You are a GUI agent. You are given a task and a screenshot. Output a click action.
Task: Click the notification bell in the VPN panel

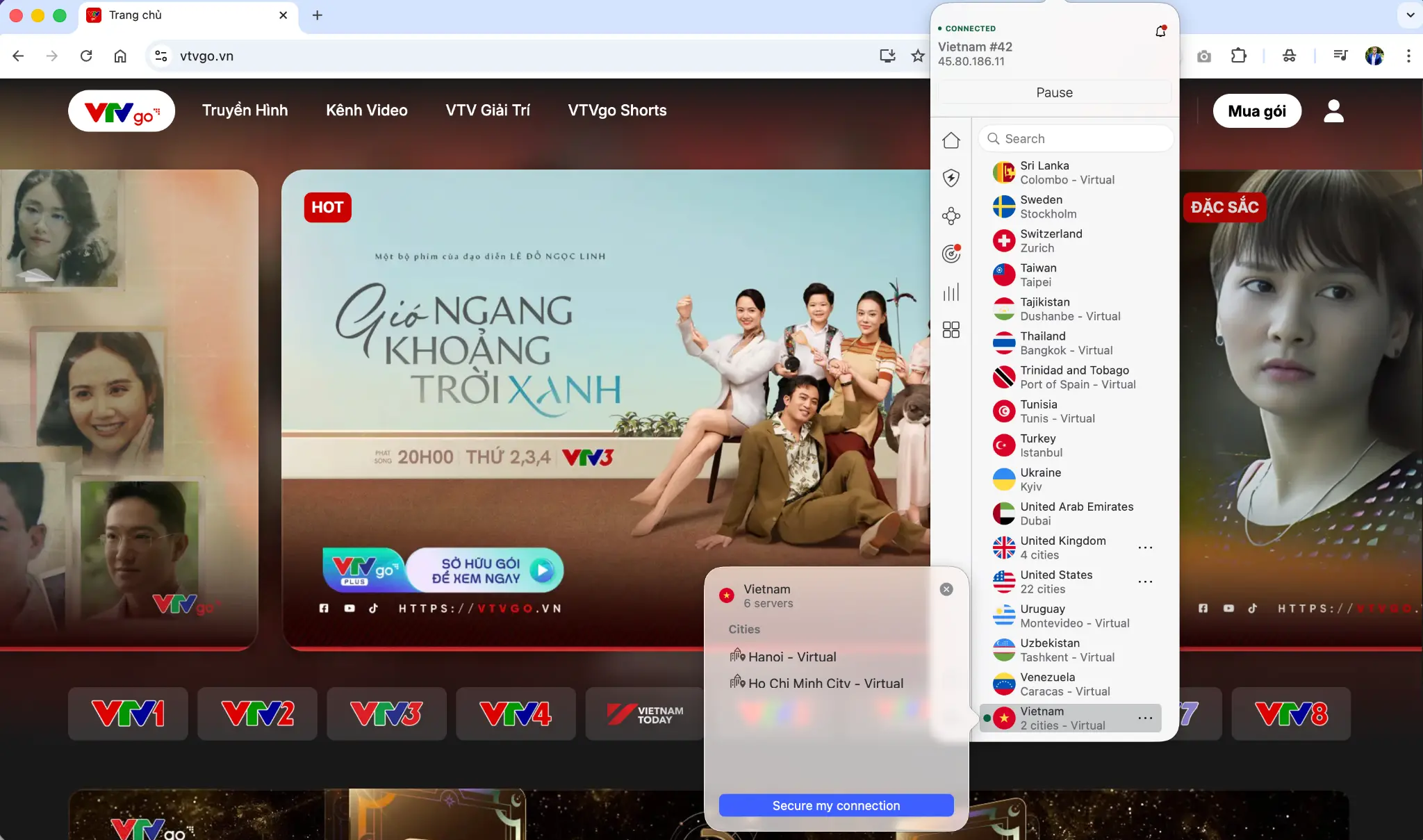pyautogui.click(x=1159, y=31)
